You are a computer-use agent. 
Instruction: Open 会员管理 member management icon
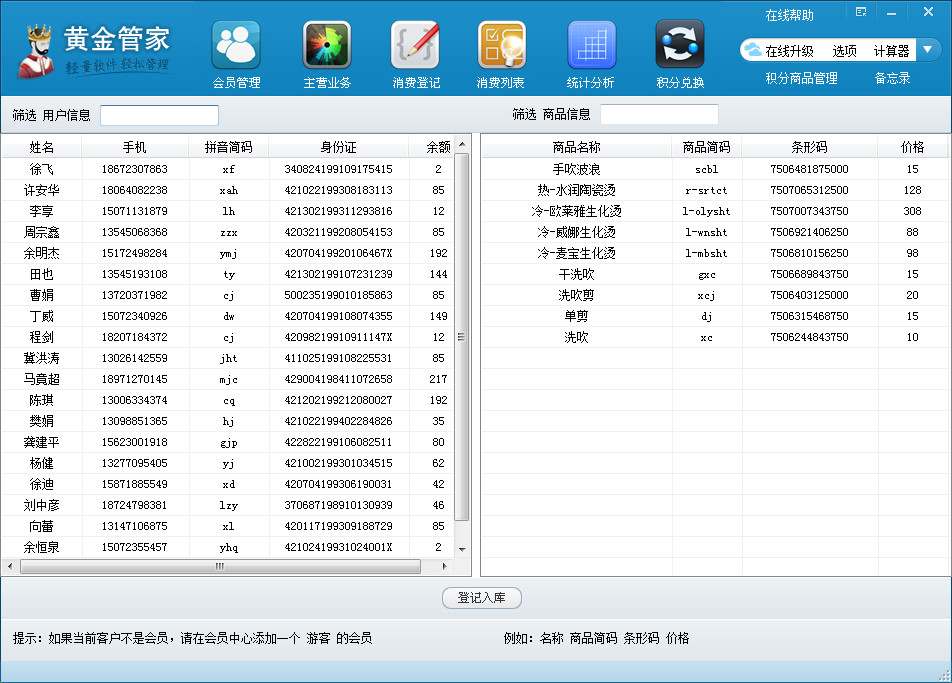[x=236, y=46]
